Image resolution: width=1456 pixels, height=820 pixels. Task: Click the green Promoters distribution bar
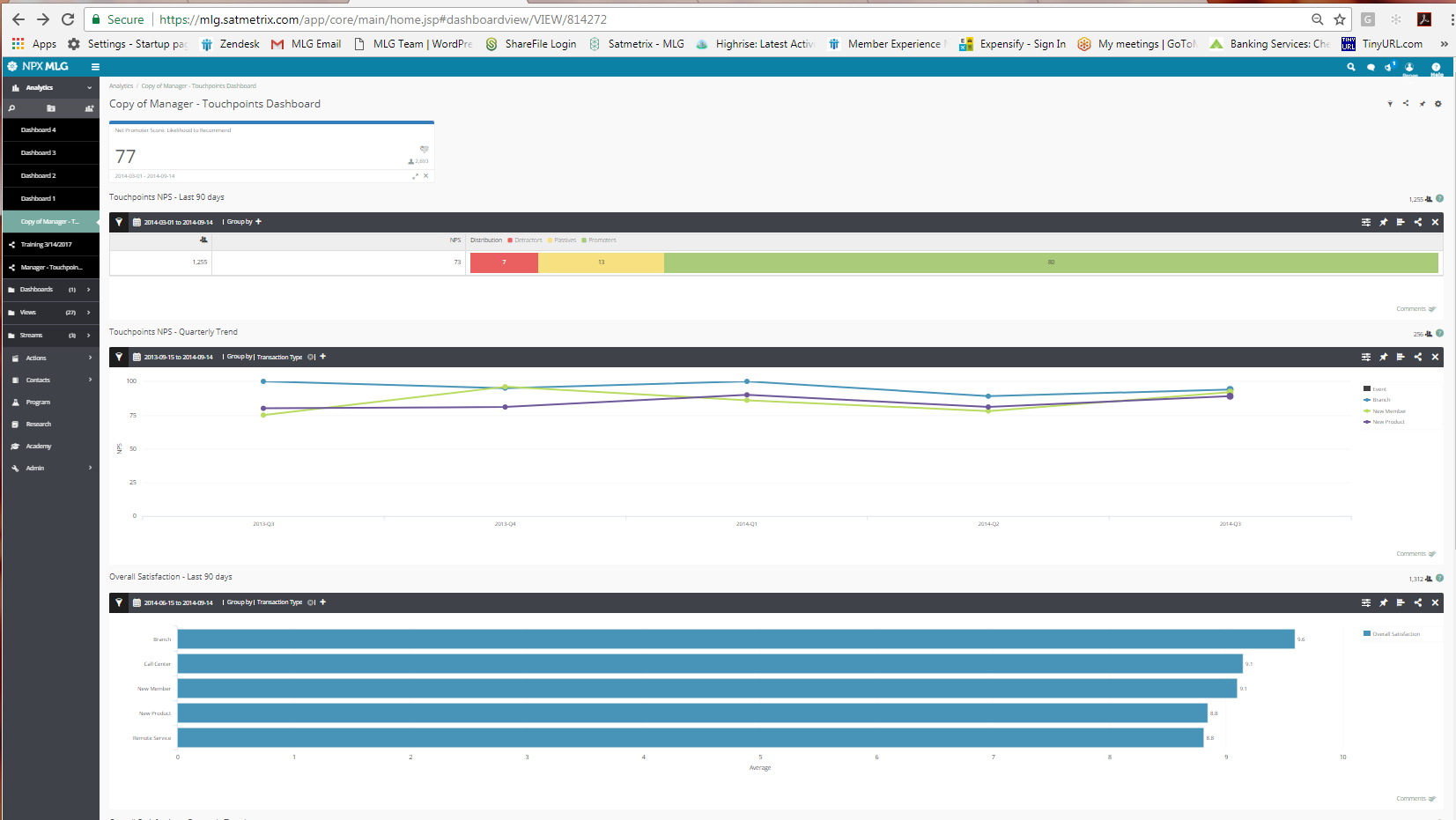1050,262
